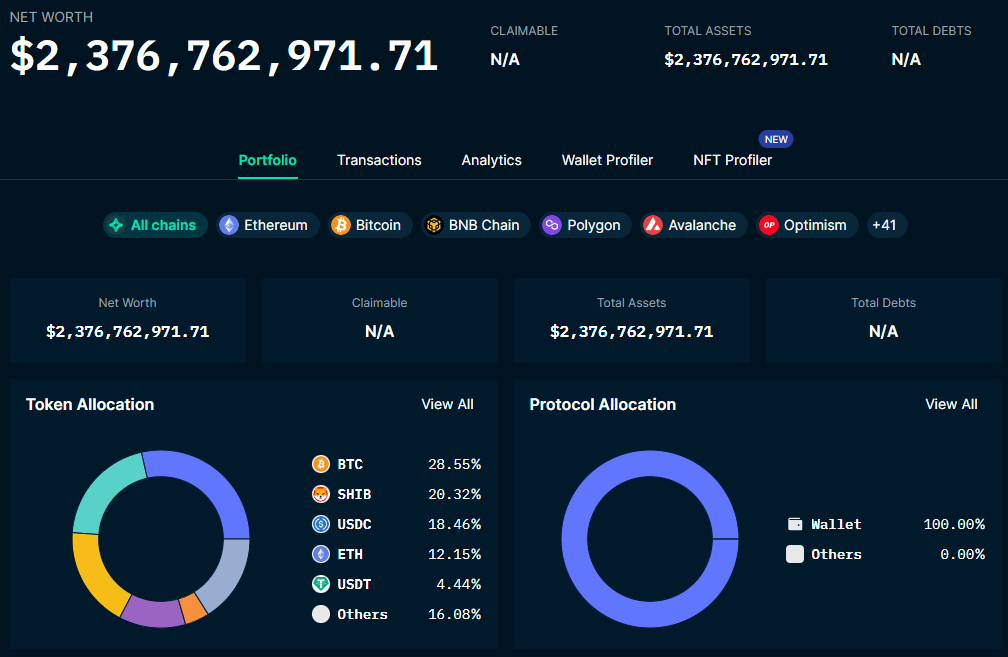
Task: Click the Net Worth summary card
Action: point(128,320)
